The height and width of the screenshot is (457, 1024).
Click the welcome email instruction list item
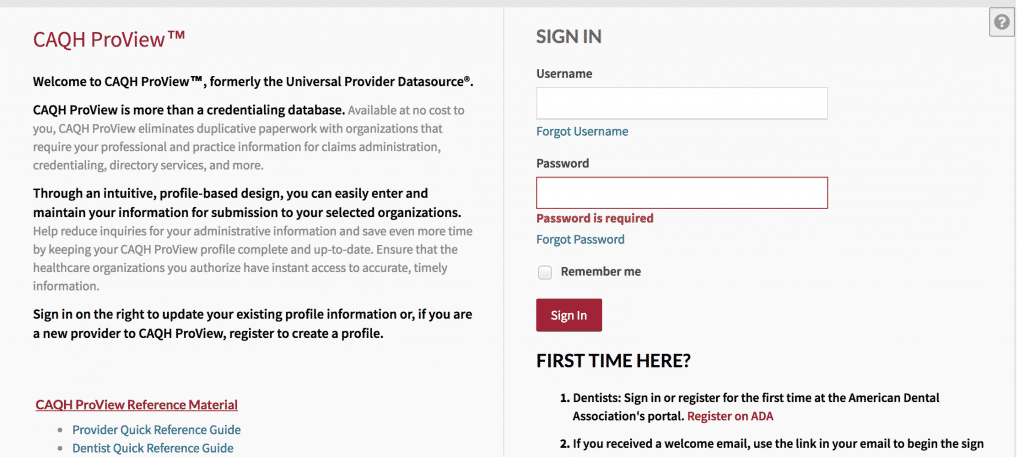(772, 445)
